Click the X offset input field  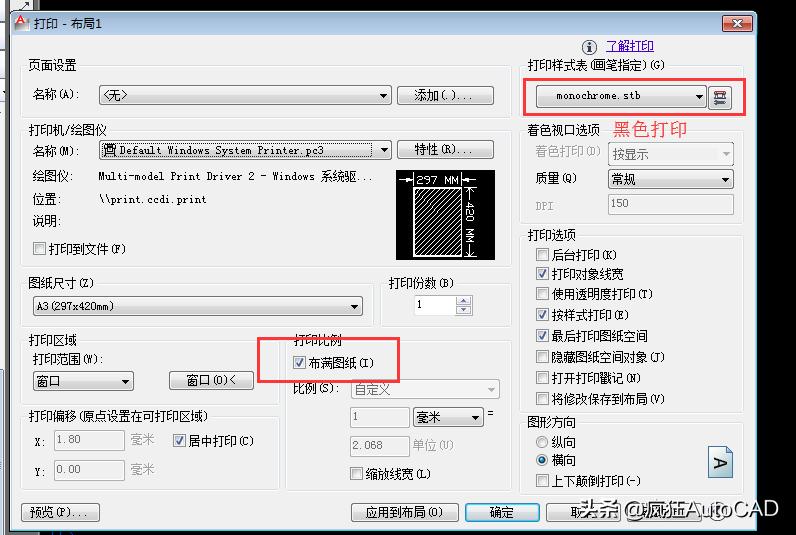click(x=89, y=440)
